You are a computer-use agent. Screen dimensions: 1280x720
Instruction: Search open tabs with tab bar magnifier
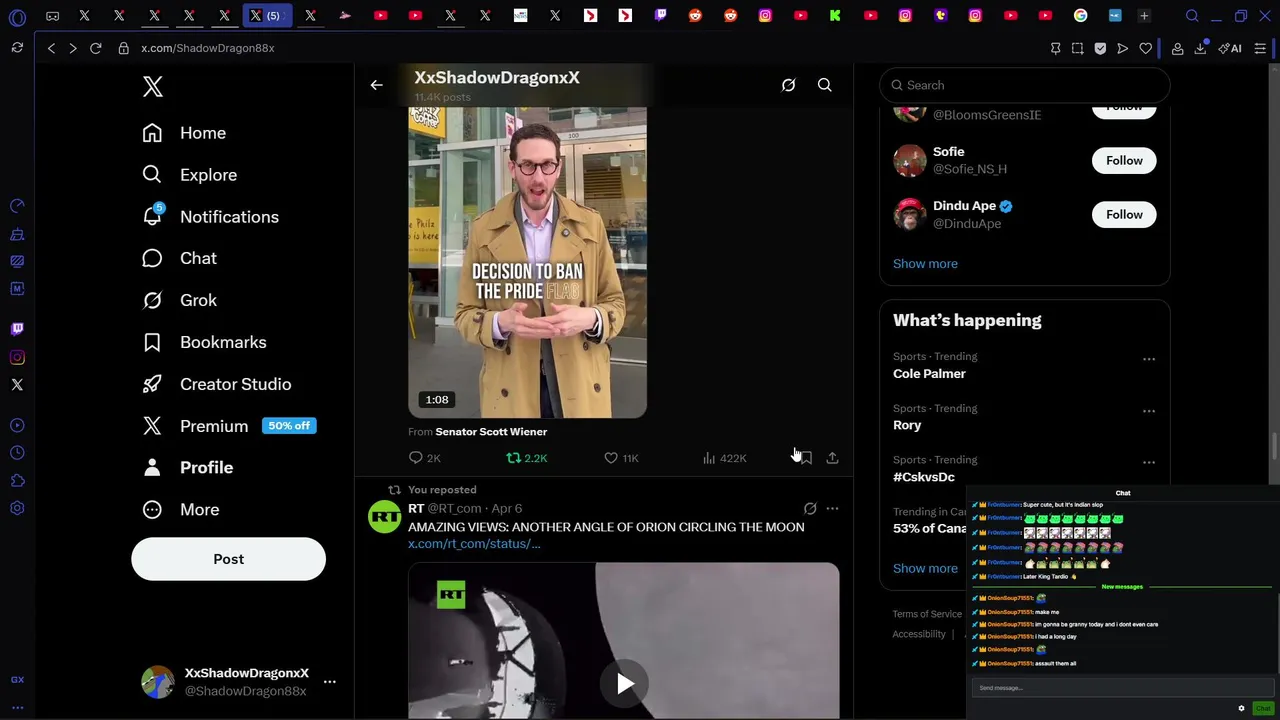(1192, 16)
